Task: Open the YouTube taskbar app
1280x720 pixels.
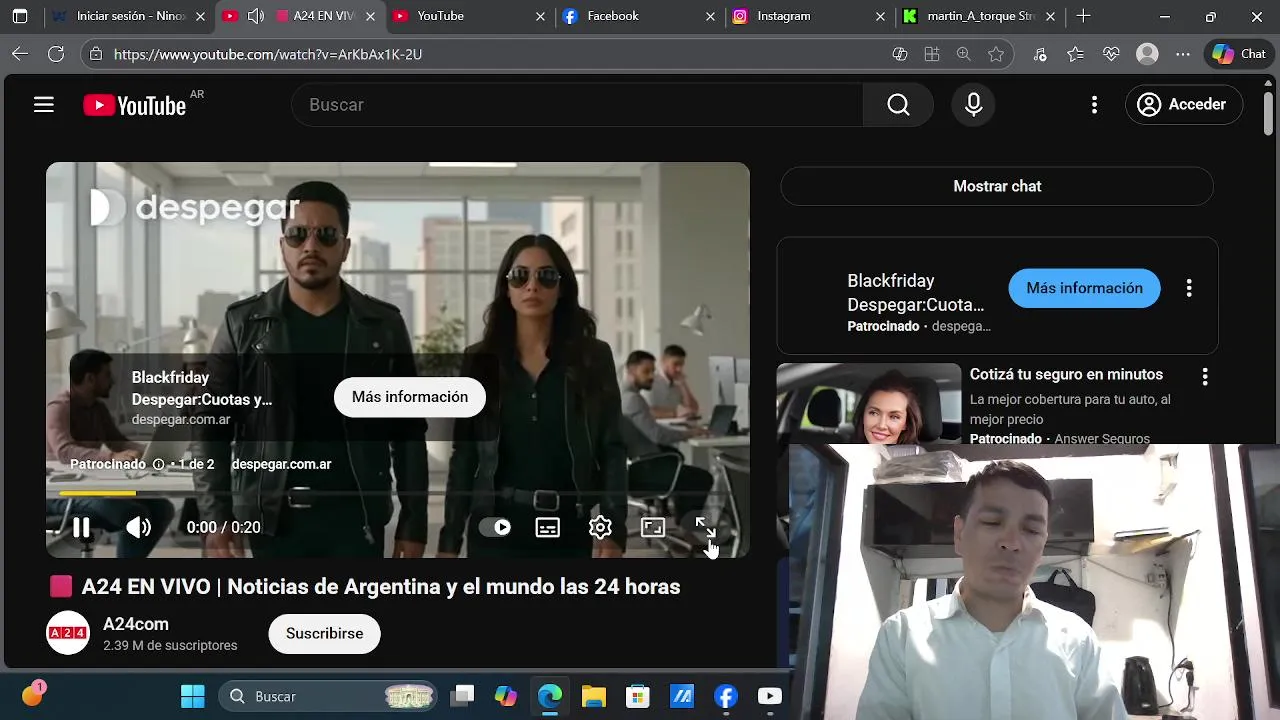Action: [770, 696]
